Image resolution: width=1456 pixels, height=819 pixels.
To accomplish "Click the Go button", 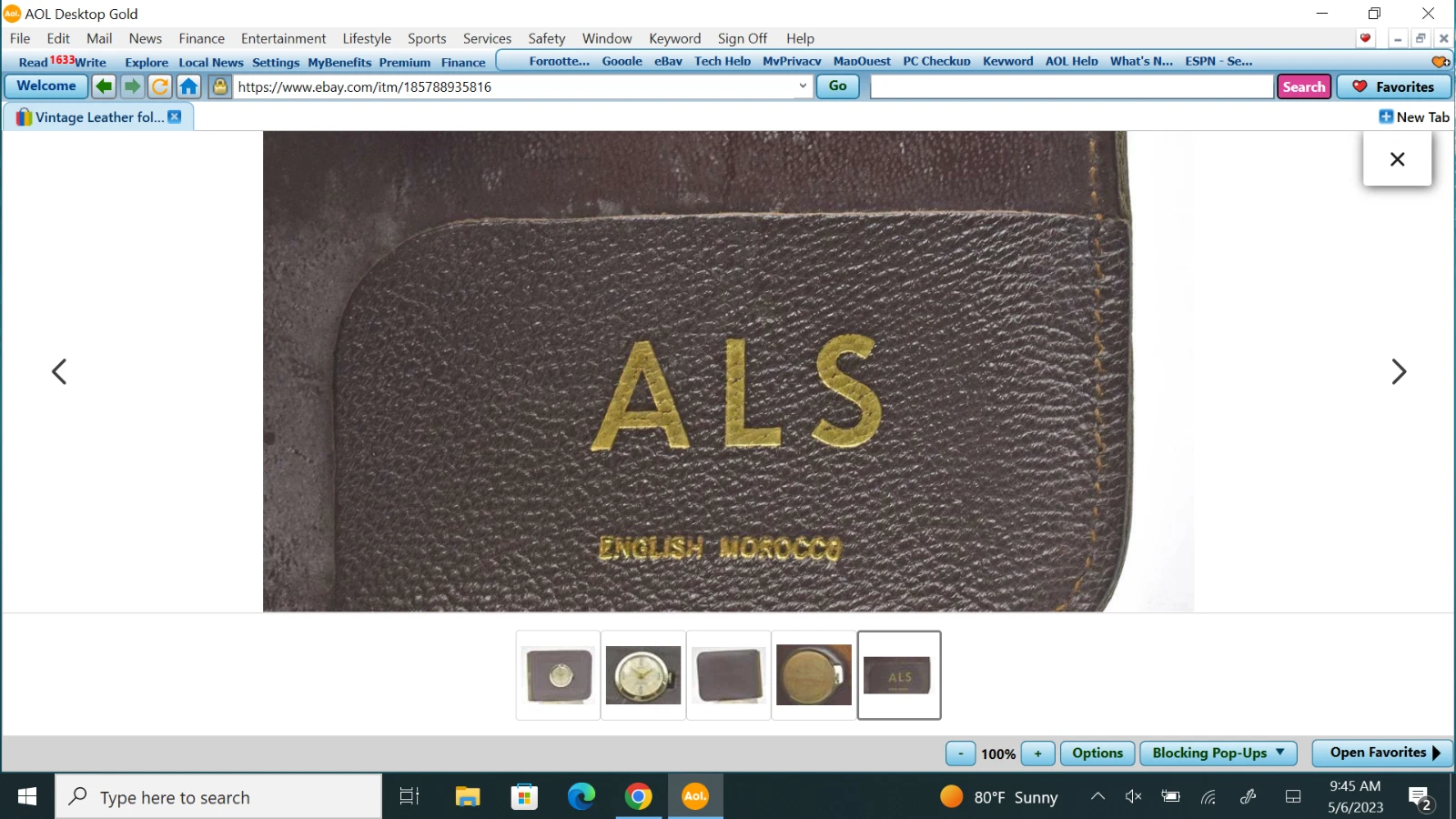I will click(x=838, y=86).
